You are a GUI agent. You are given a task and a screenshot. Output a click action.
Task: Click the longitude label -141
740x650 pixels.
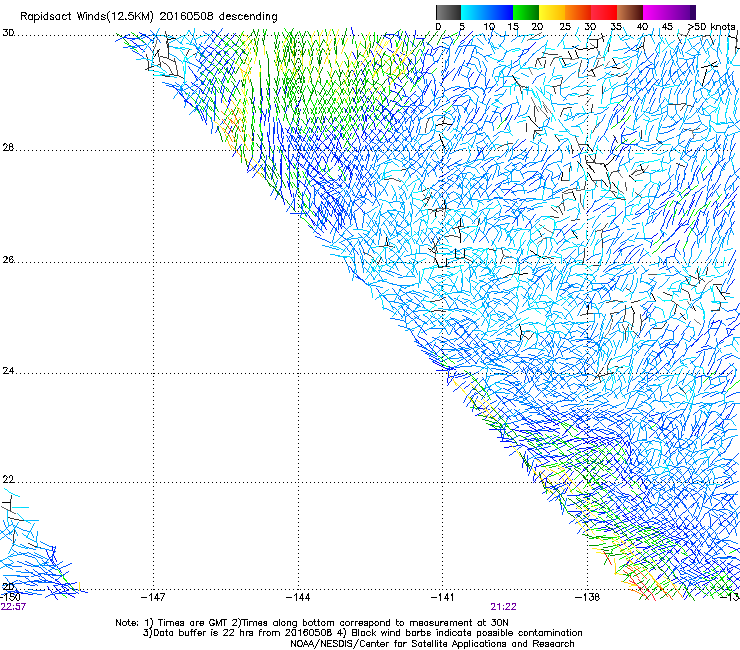(443, 597)
